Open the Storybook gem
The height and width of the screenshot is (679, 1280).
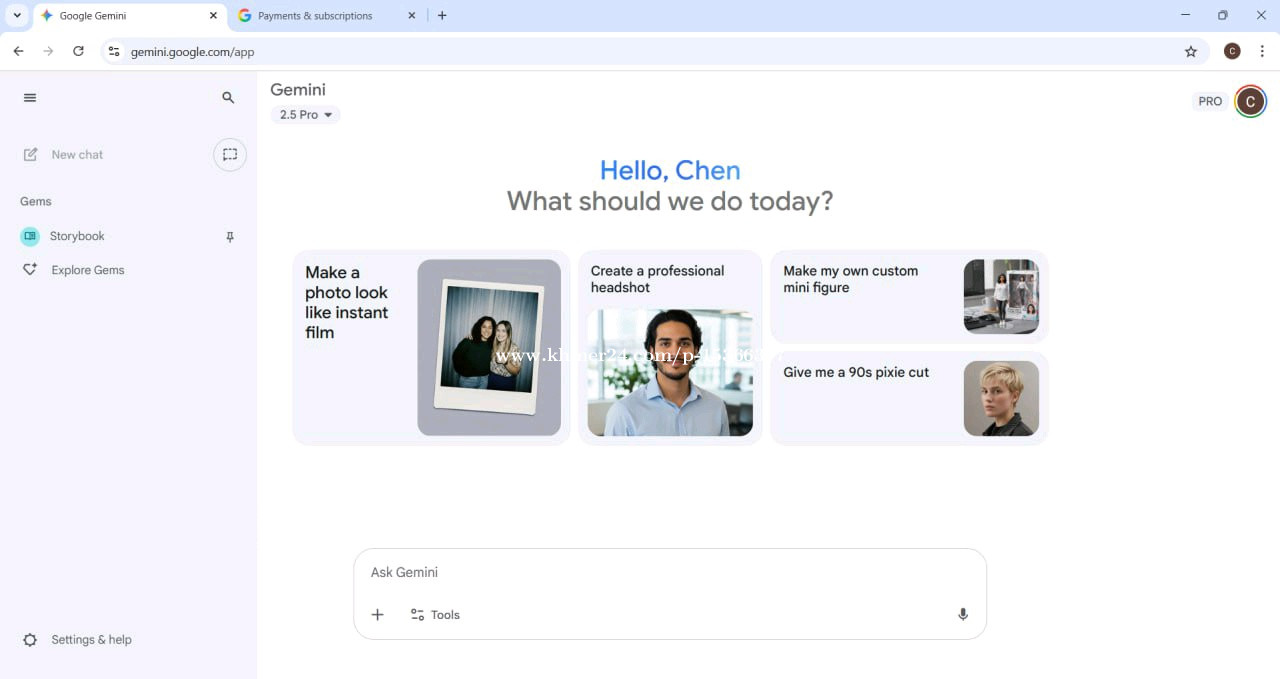pyautogui.click(x=76, y=236)
